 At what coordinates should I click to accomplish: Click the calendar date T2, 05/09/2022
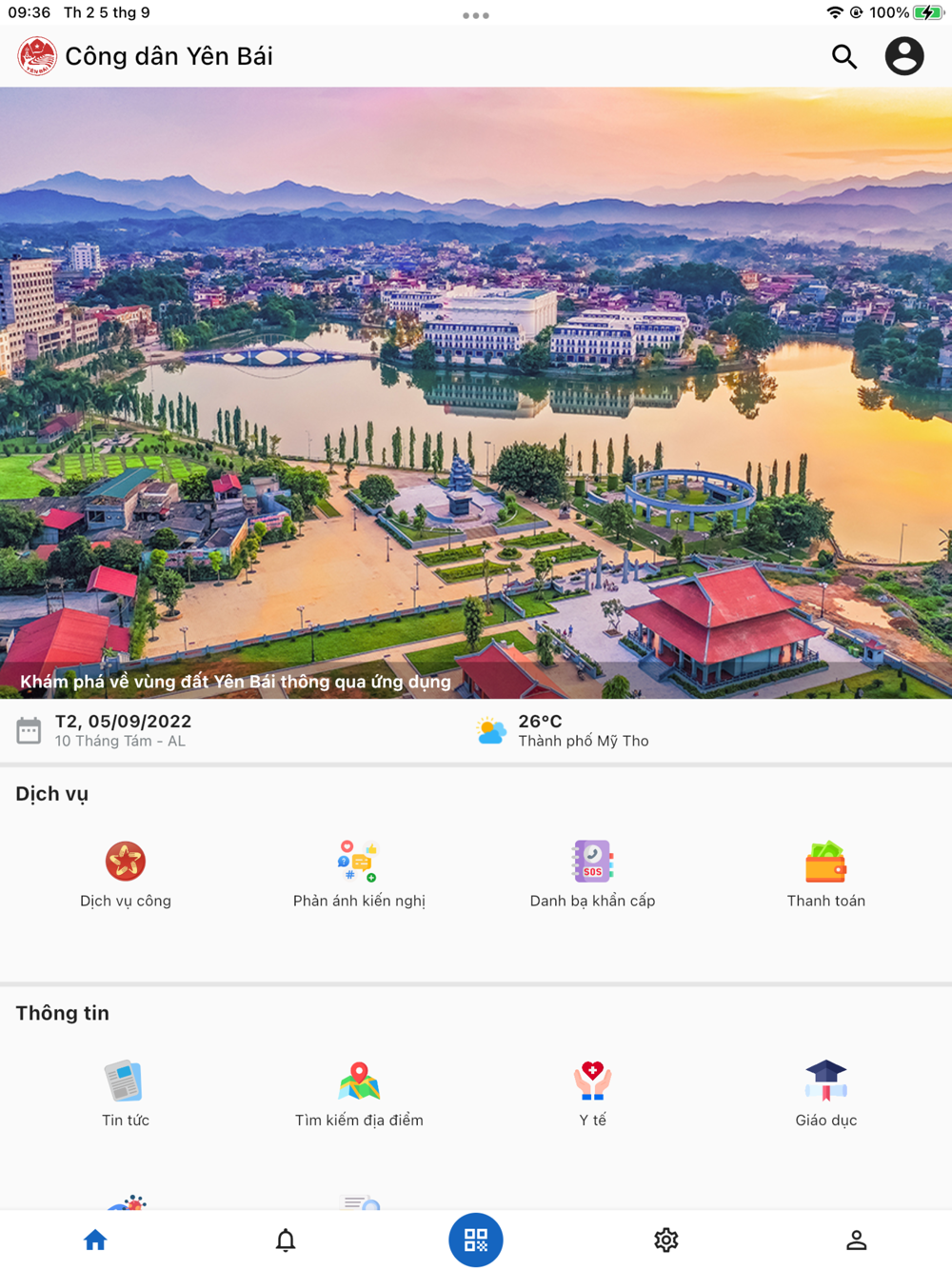(x=123, y=722)
